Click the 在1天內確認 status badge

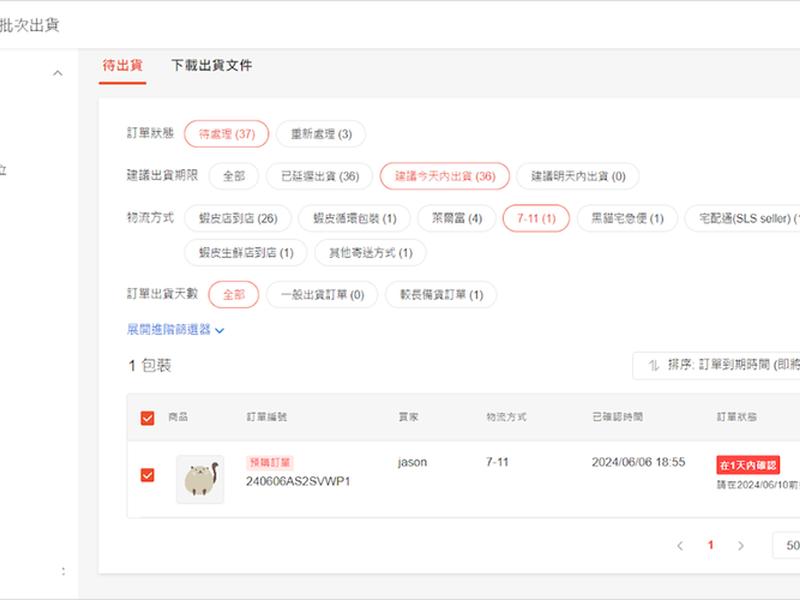[x=748, y=465]
